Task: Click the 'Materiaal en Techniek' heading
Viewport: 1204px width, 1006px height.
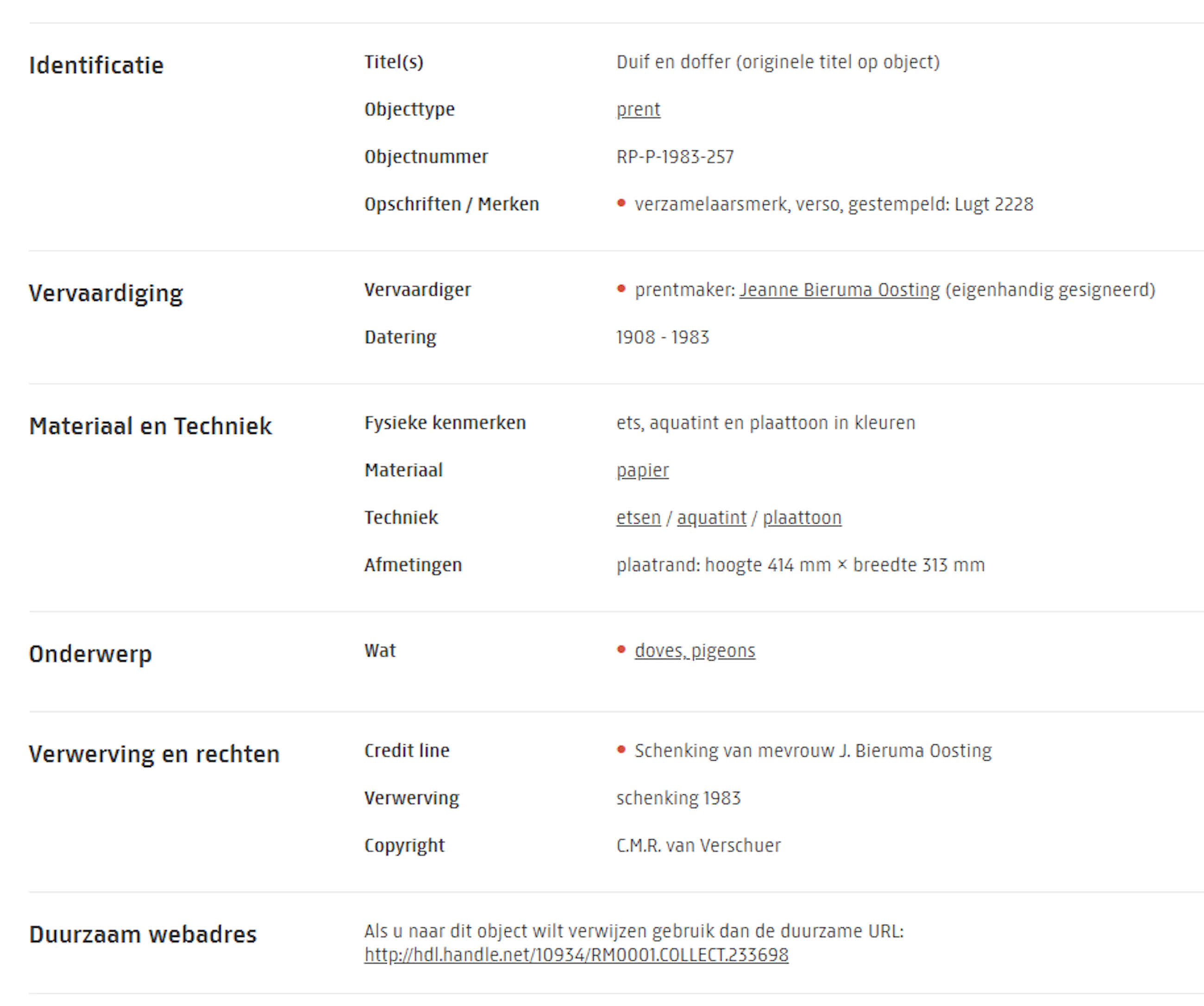Action: (x=150, y=426)
